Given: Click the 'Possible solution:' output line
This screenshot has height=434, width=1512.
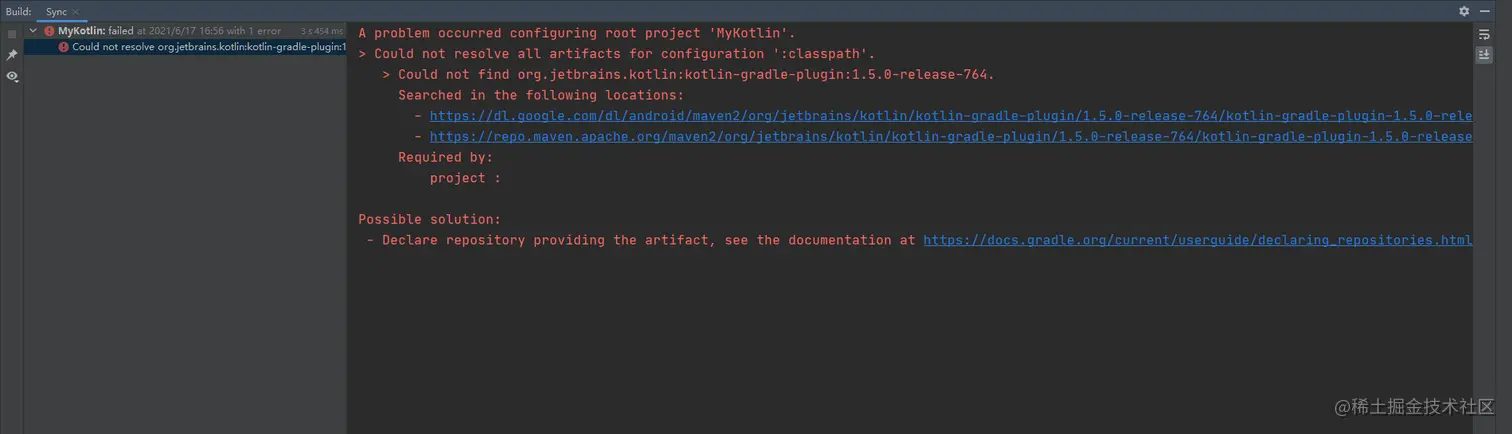Looking at the screenshot, I should click(430, 219).
